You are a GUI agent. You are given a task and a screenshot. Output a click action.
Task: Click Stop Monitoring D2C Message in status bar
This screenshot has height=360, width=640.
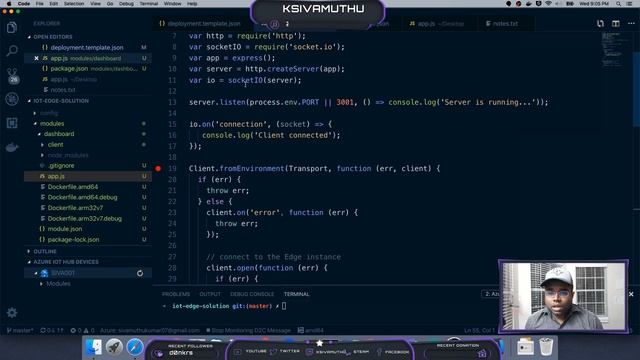pos(249,330)
